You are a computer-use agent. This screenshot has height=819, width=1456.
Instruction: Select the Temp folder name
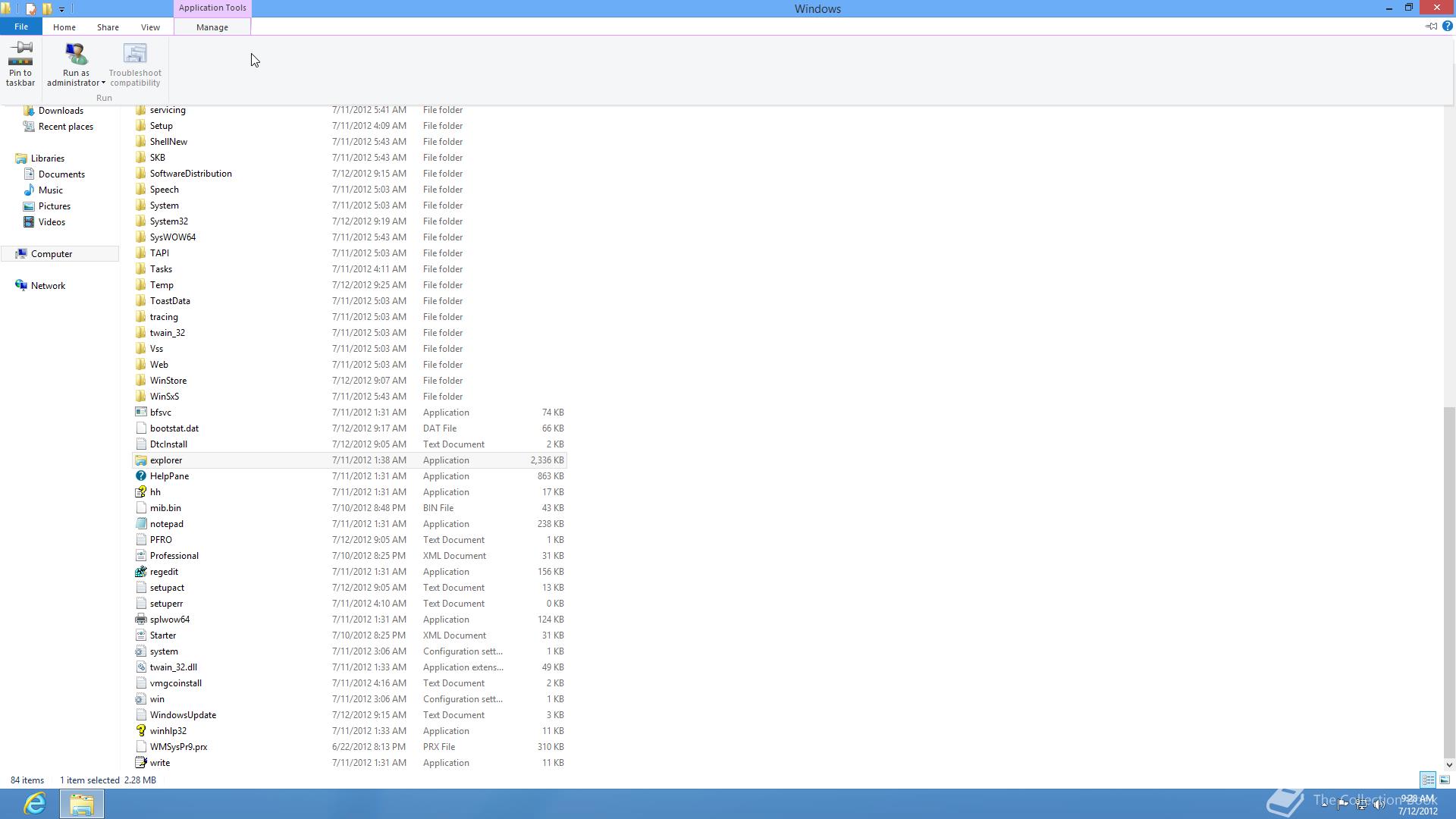[162, 285]
